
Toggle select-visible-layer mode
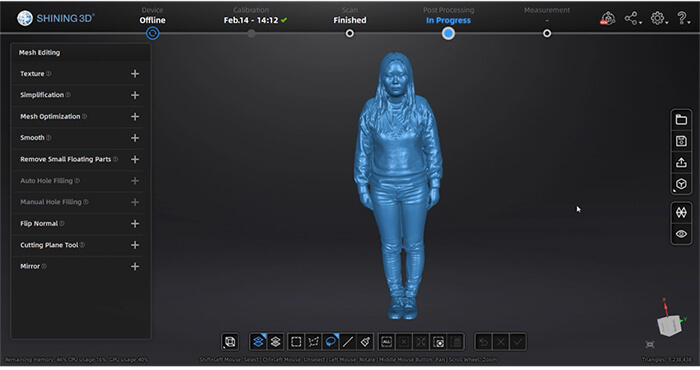click(x=258, y=342)
